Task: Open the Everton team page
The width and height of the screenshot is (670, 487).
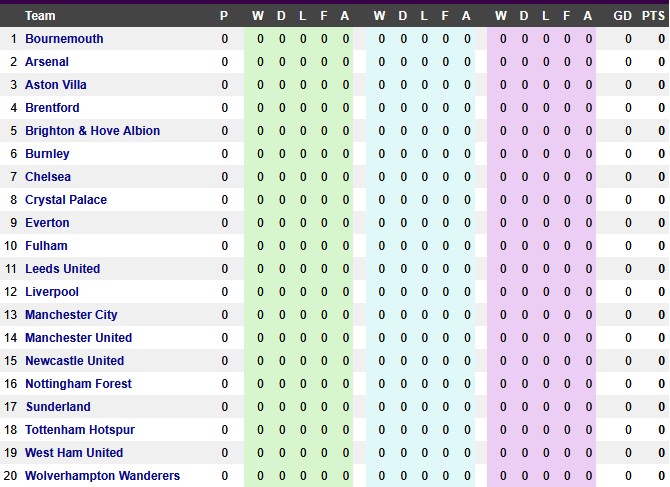Action: [x=47, y=223]
